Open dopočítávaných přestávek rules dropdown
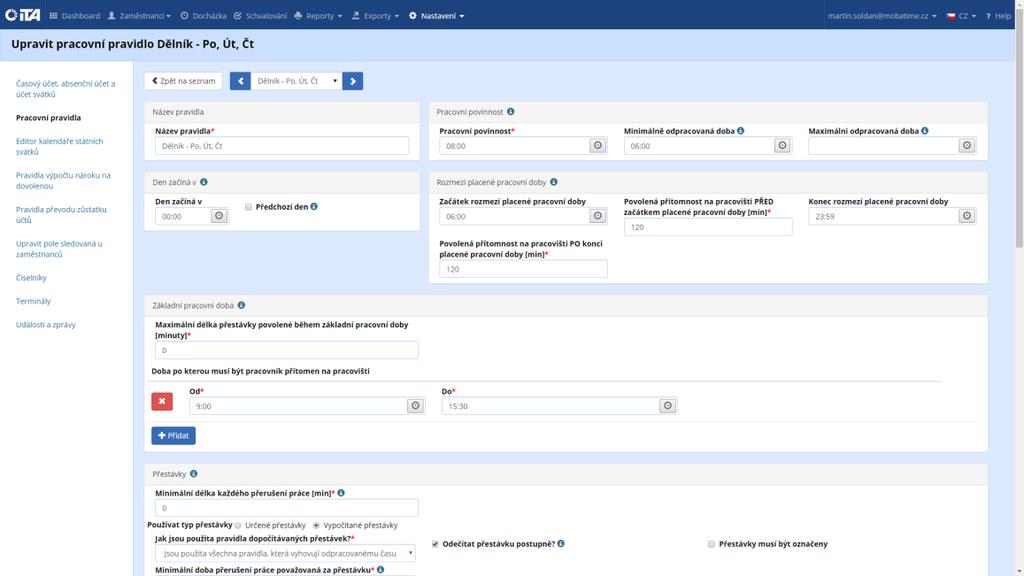Screen dimensions: 1024x576 (x=285, y=553)
